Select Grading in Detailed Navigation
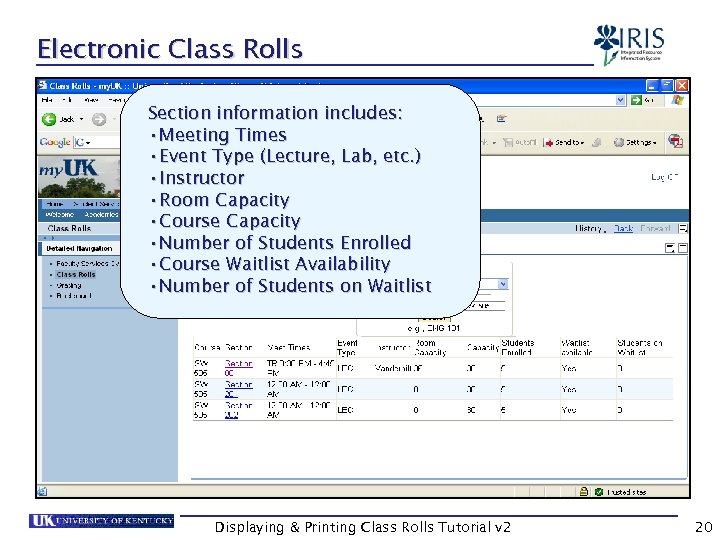Screen dimensions: 720x540 point(69,285)
